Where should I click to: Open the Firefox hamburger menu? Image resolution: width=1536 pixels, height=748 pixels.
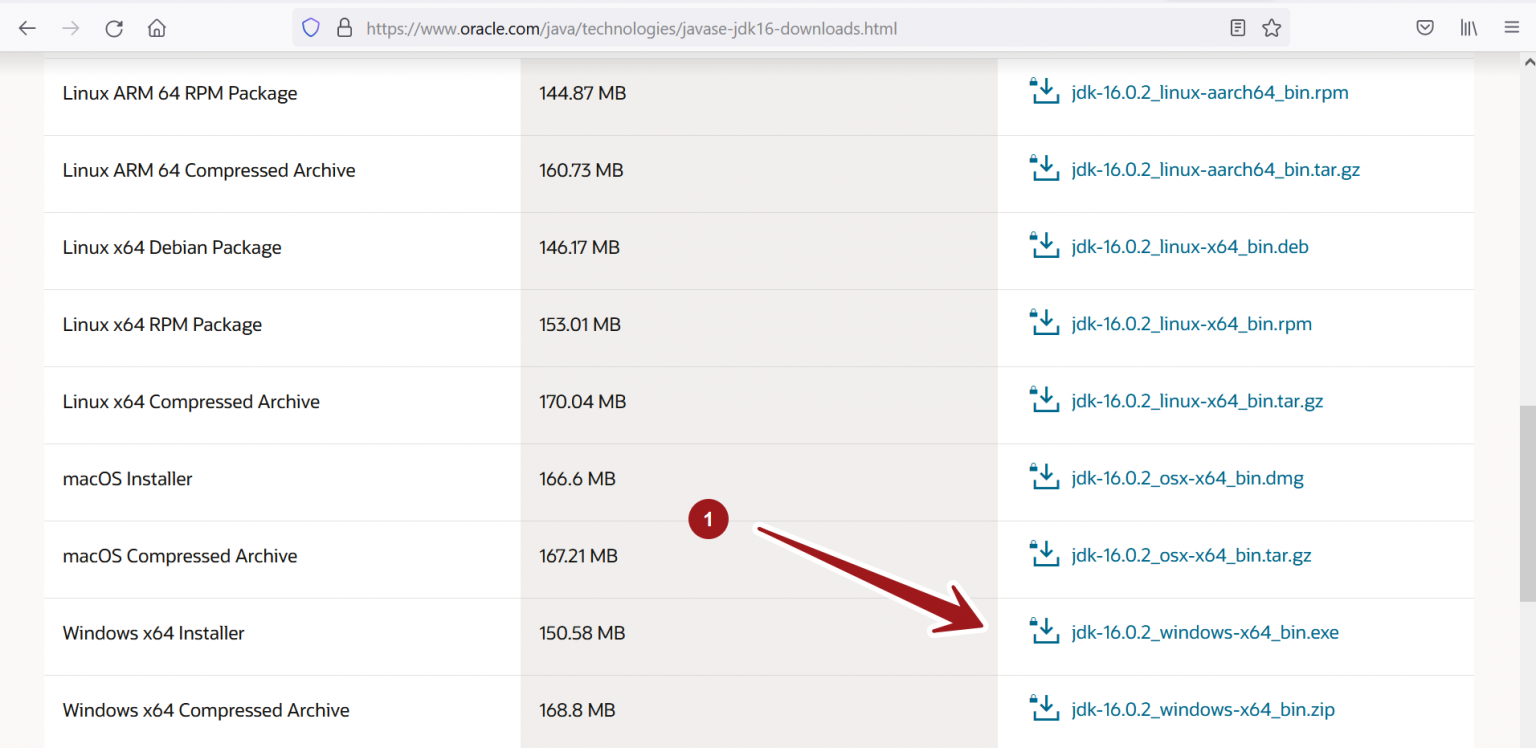click(x=1511, y=28)
